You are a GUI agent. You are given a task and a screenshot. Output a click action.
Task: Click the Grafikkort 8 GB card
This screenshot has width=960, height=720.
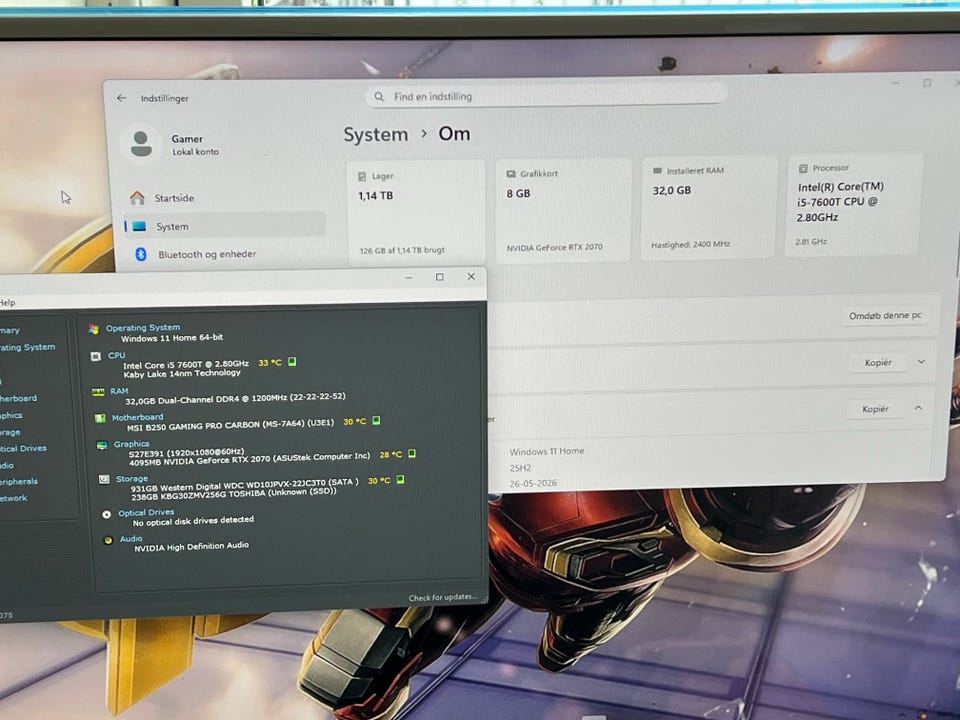563,210
